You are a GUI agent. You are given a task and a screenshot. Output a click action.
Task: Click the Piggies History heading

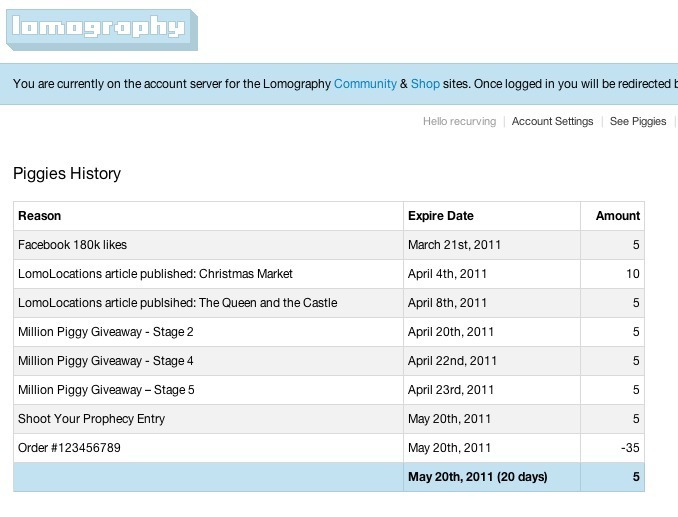67,174
